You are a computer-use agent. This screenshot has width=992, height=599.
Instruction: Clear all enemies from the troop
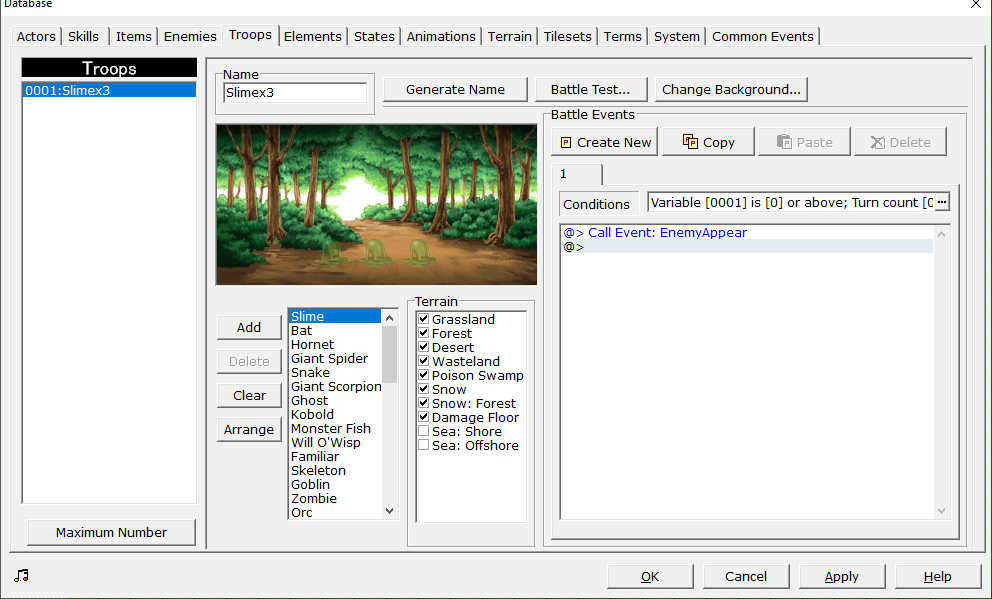[249, 395]
